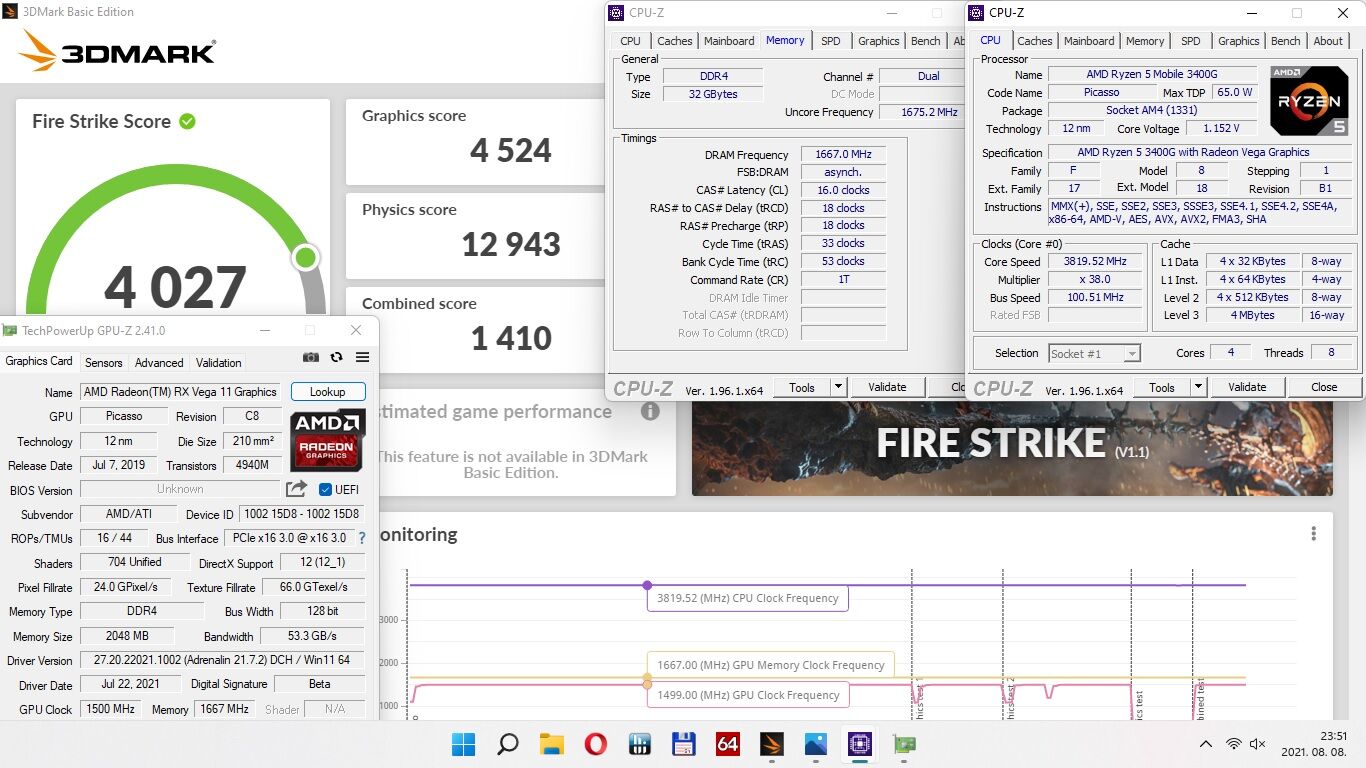Open the Tools dropdown arrow in the Memory CPU-Z window
1366x768 pixels.
coord(838,387)
